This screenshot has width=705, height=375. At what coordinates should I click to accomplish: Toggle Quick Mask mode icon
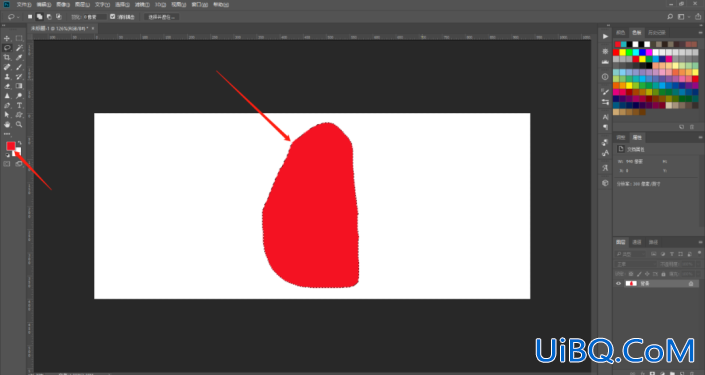coord(7,164)
